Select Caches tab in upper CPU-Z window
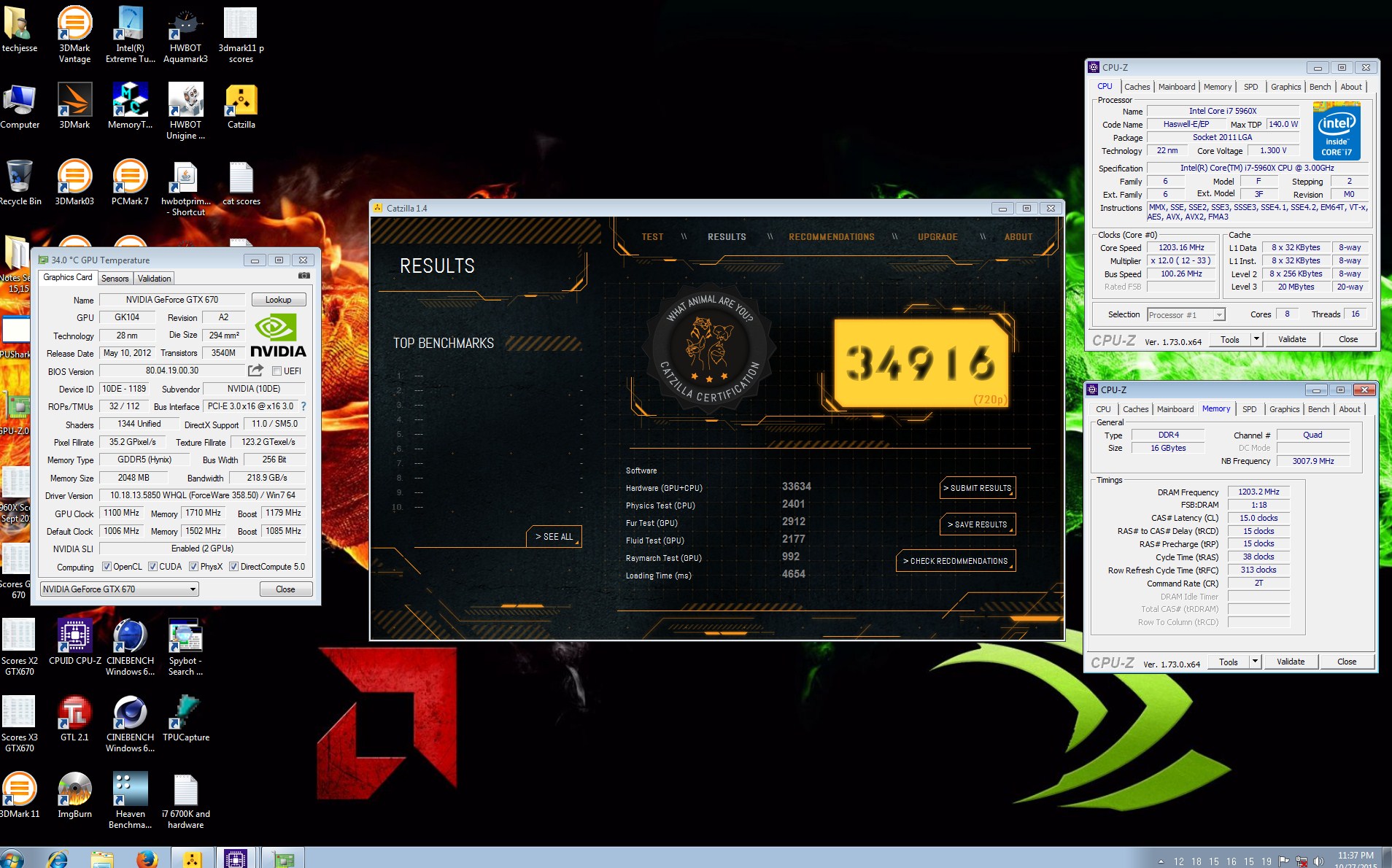The image size is (1392, 868). tap(1137, 87)
